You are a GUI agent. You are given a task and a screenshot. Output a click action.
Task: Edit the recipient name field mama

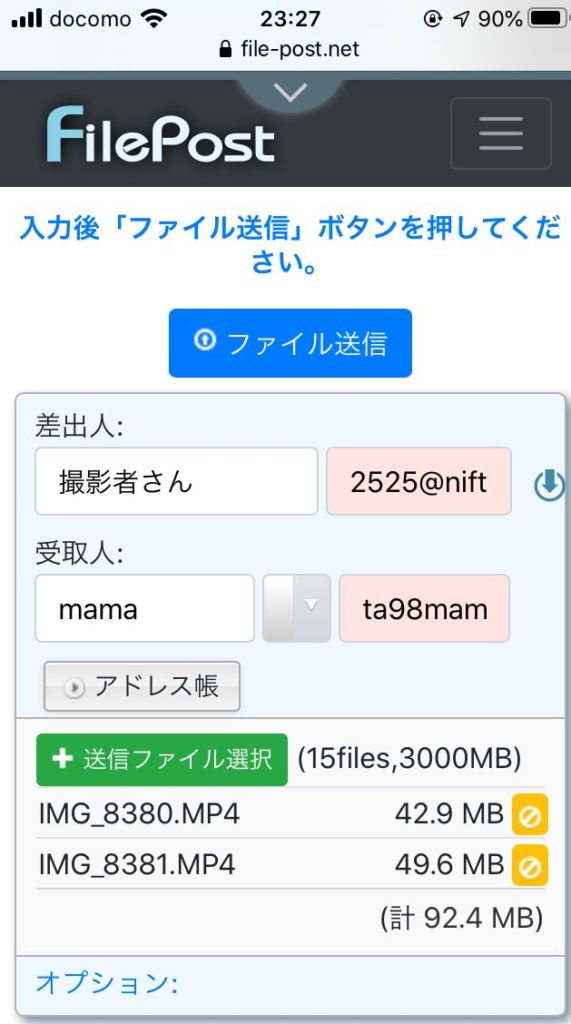(144, 609)
